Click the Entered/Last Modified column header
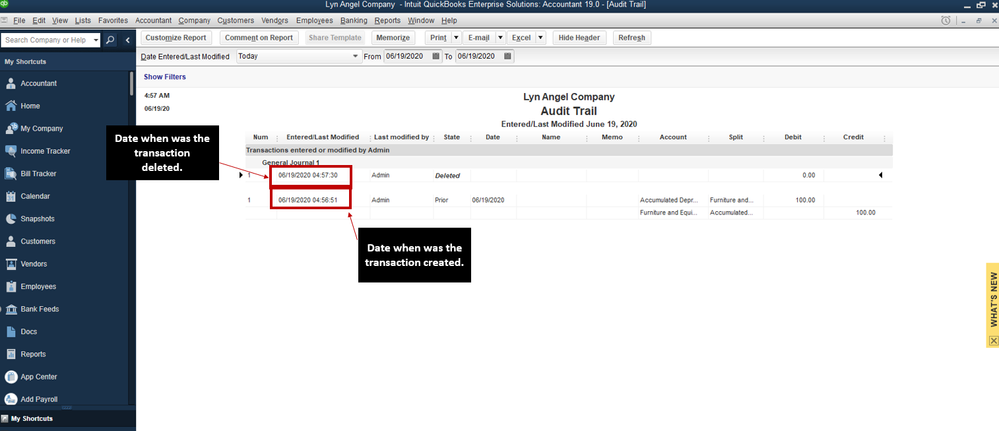Image resolution: width=999 pixels, height=431 pixels. click(x=323, y=137)
